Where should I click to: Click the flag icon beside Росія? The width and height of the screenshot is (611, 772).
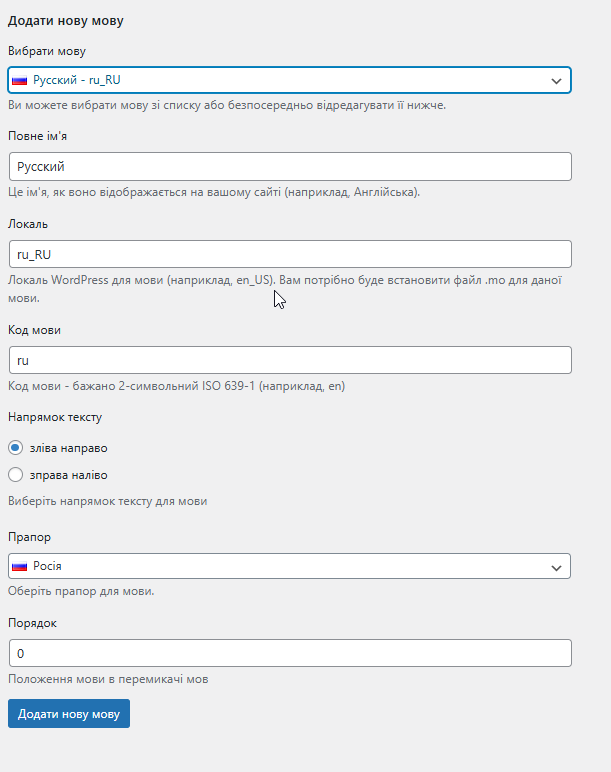[x=20, y=566]
